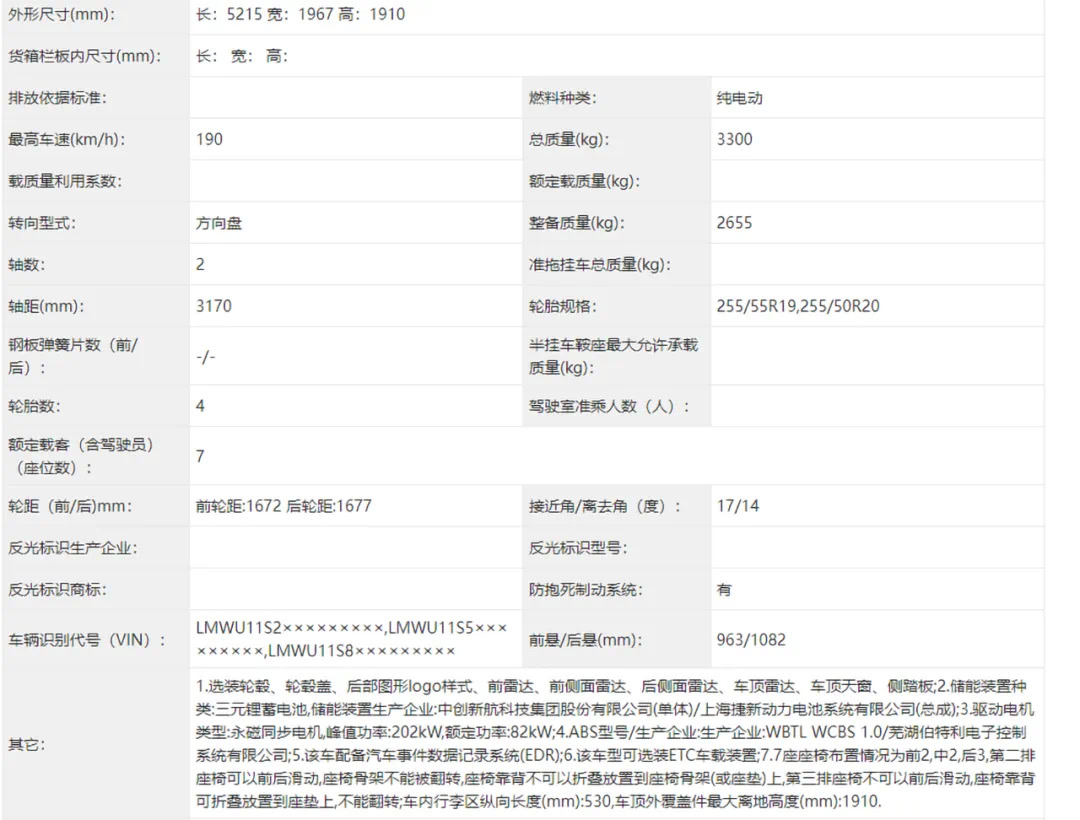Click the 方向盘 steering type value
Viewport: 1080px width, 820px height.
pos(219,223)
